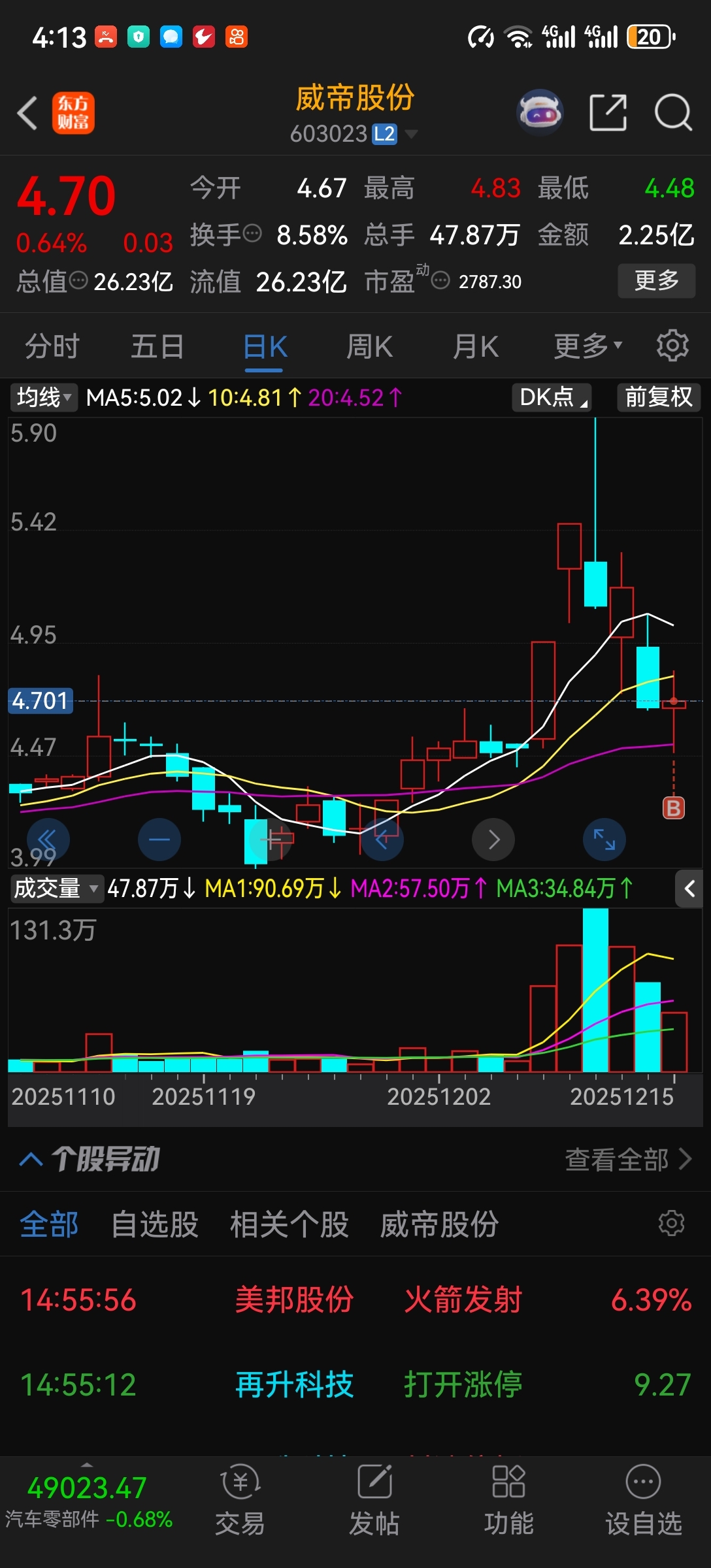Open 个股异动 settings gear
Viewport: 711px width, 1568px height.
671,1223
